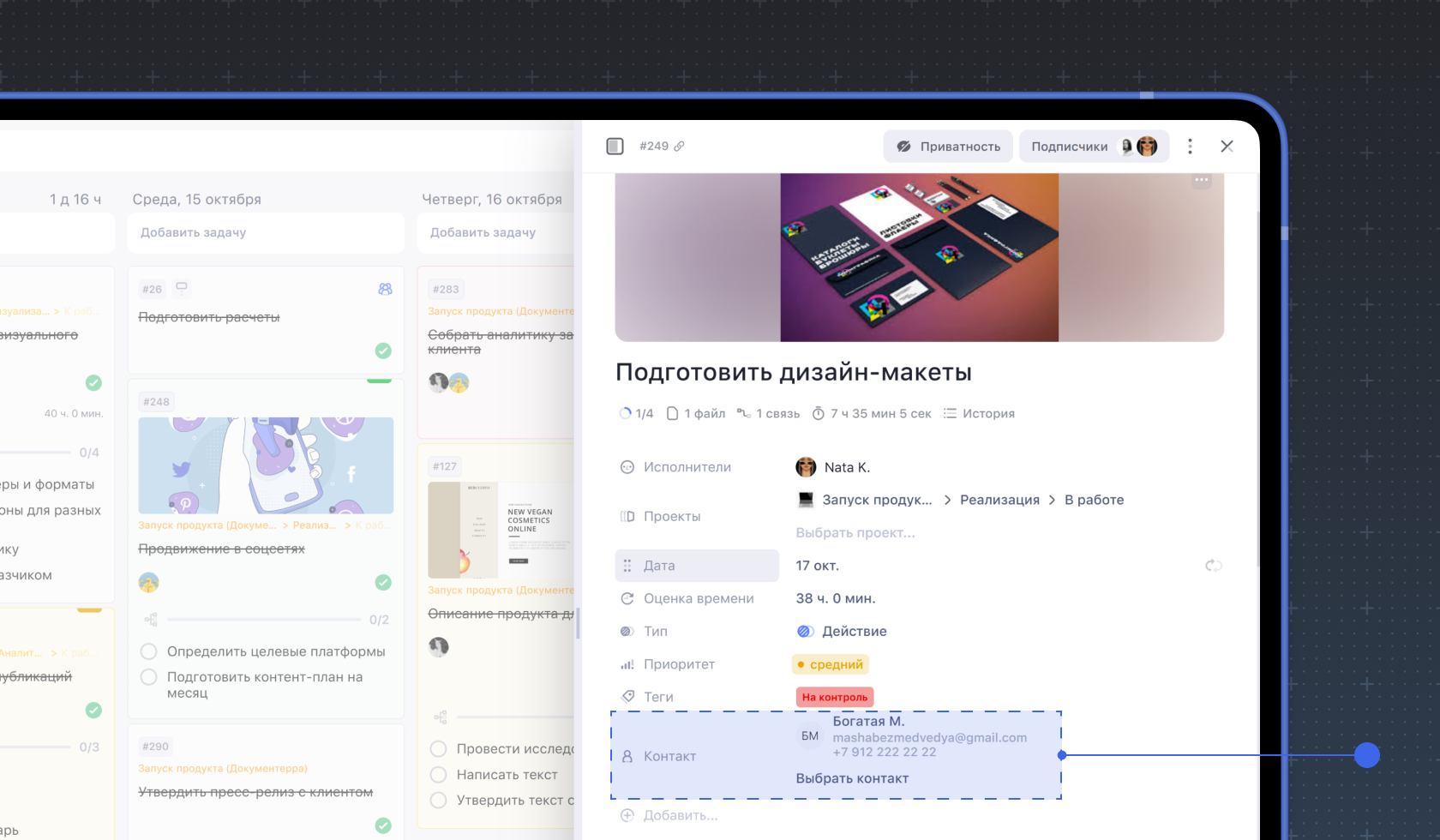Open 'Выбрать проект...' project selector
The image size is (1440, 840).
click(855, 533)
